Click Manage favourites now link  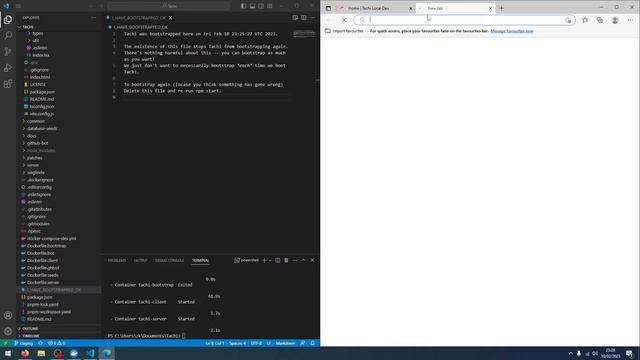coord(512,31)
